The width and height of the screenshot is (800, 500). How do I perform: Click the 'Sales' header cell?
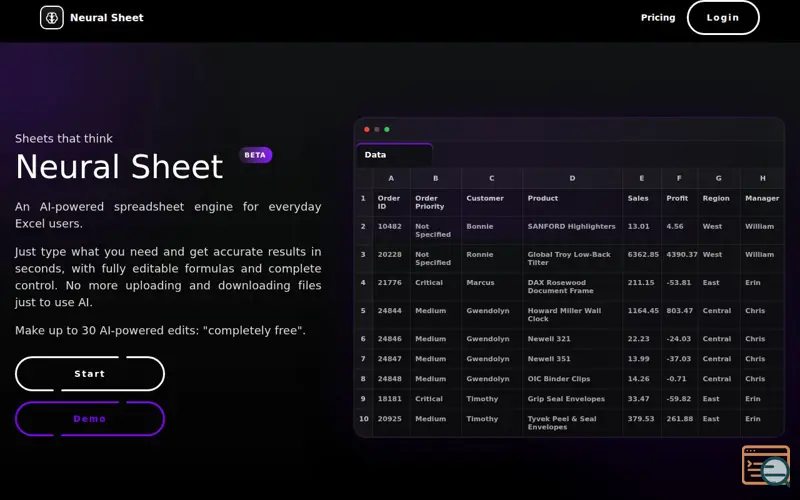(642, 203)
